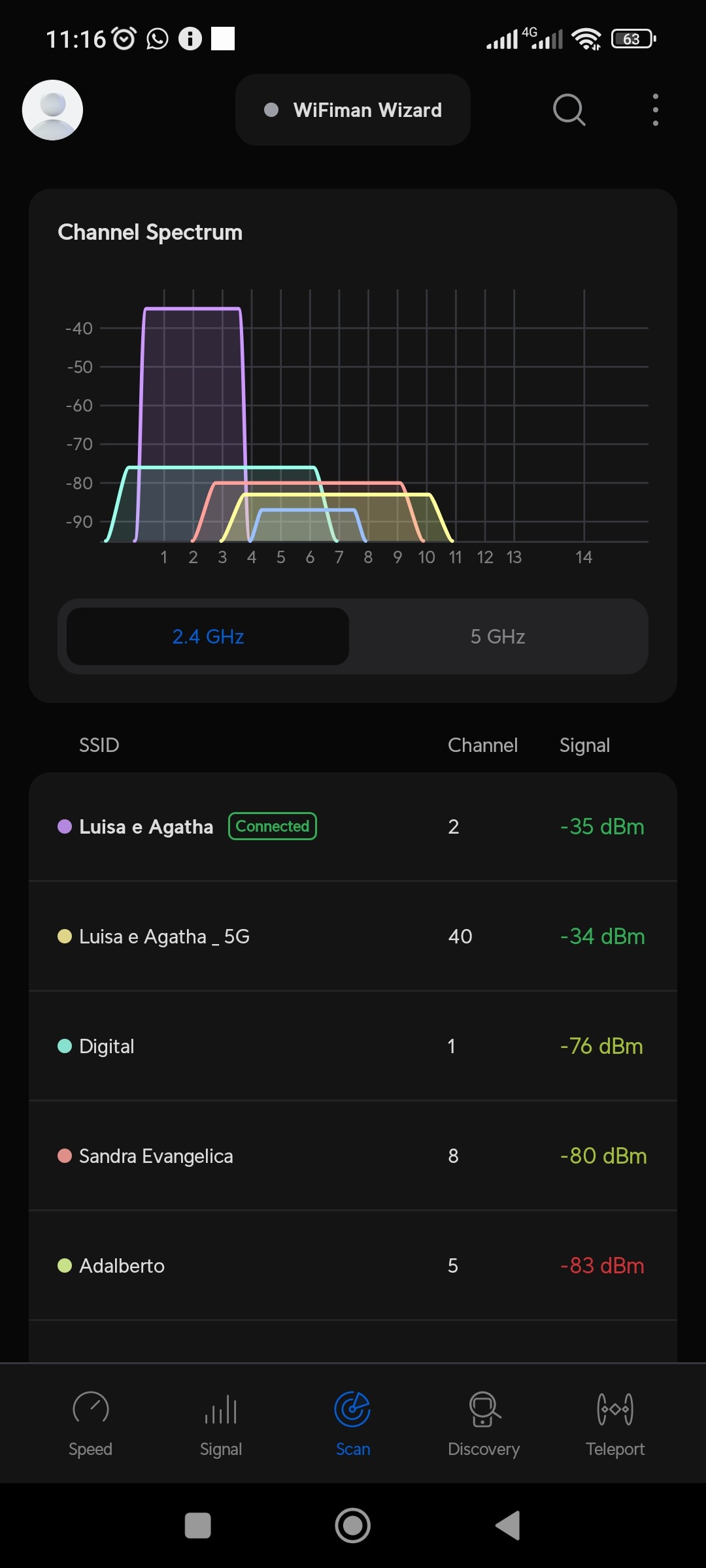Viewport: 706px width, 1568px height.
Task: Tap the user profile avatar
Action: click(x=52, y=110)
